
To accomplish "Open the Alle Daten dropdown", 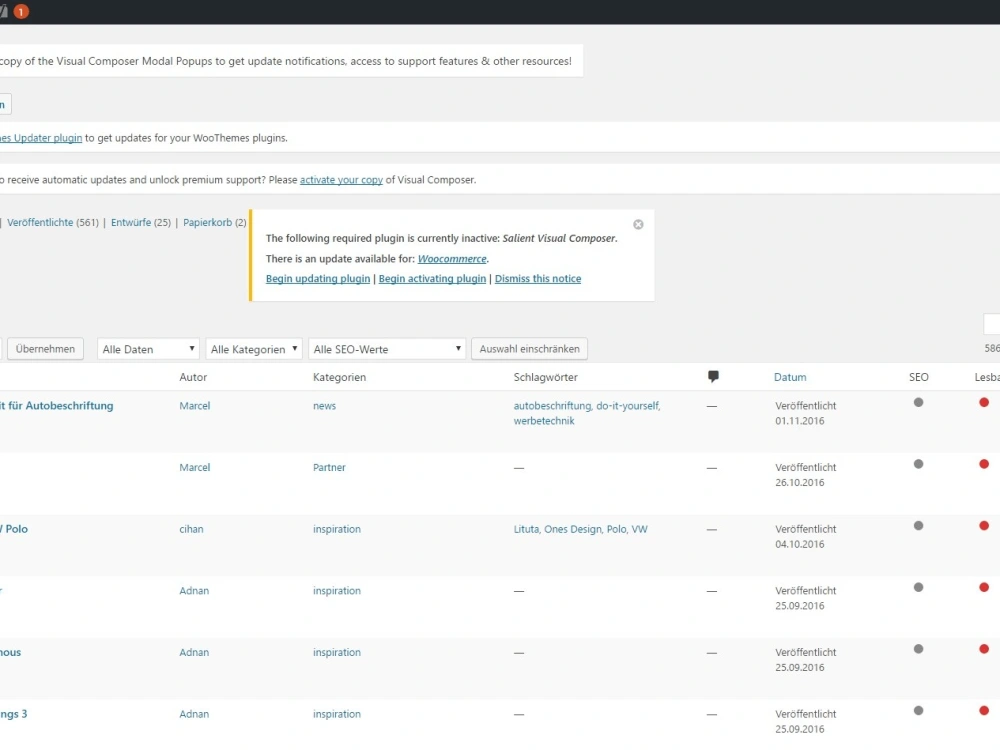I will point(148,349).
